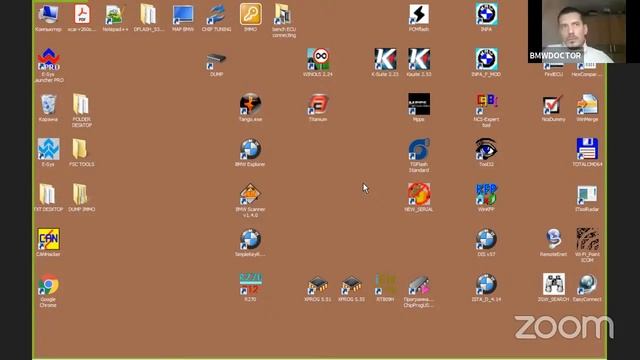Open the Computer desktop icon
Viewport: 640px width, 360px height.
48,15
